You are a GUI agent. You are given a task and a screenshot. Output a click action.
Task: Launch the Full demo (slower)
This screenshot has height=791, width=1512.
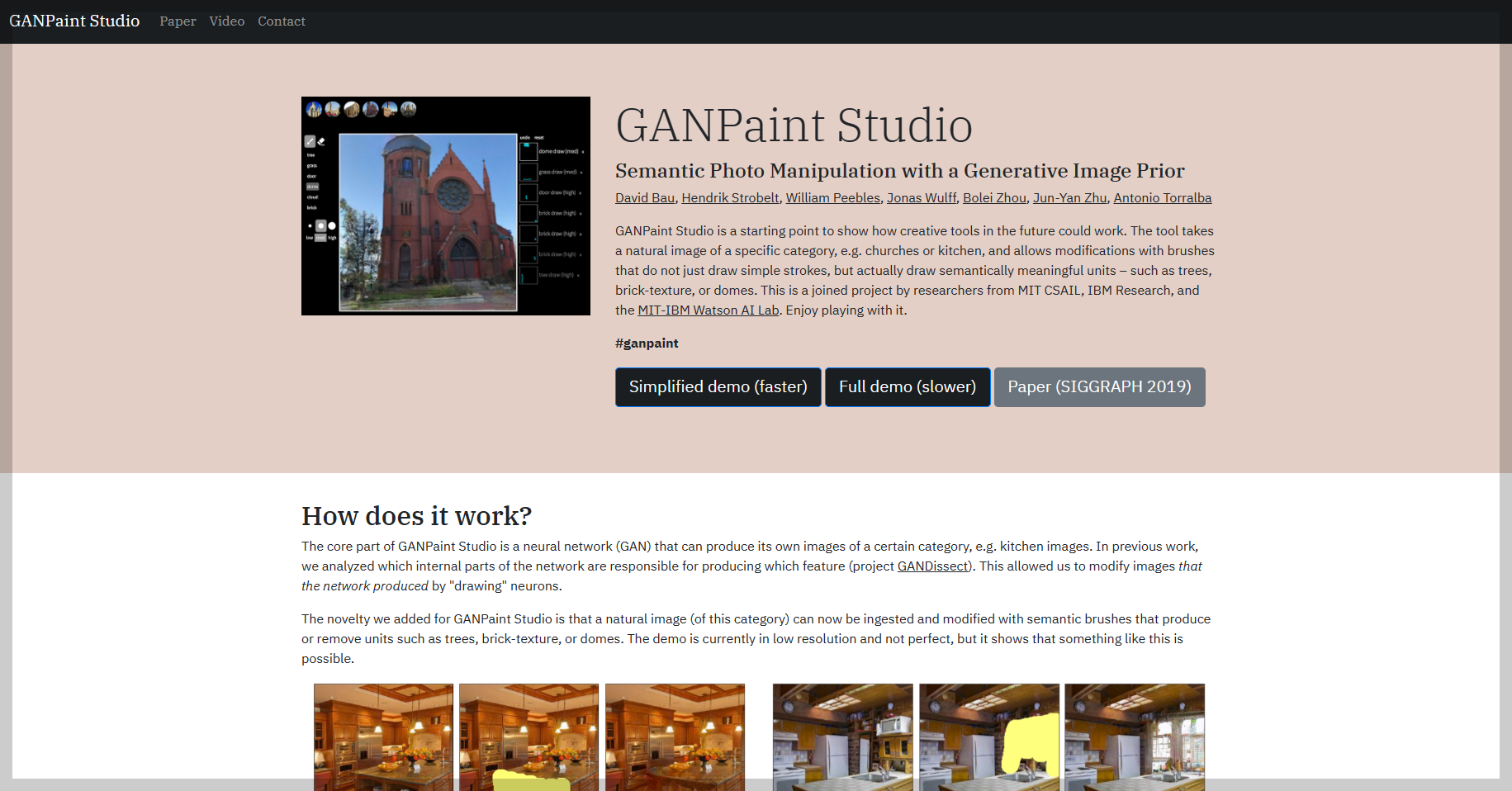pos(908,387)
